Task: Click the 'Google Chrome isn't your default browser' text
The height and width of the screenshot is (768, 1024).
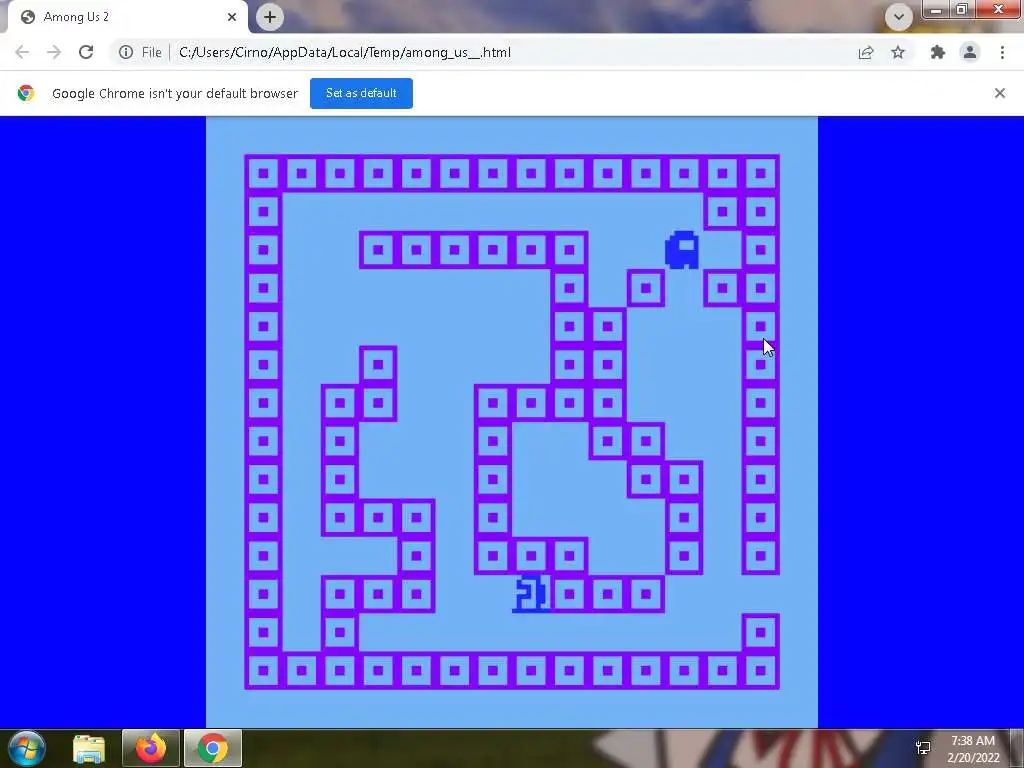Action: coord(175,93)
